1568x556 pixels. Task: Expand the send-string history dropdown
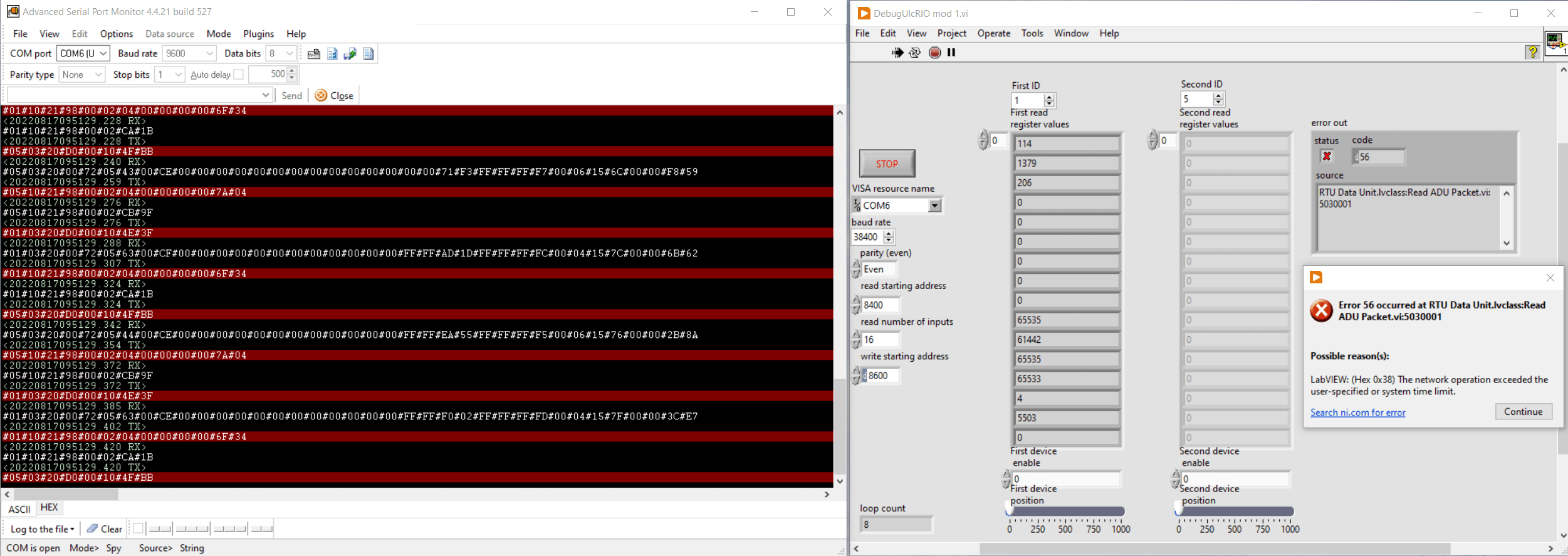266,95
